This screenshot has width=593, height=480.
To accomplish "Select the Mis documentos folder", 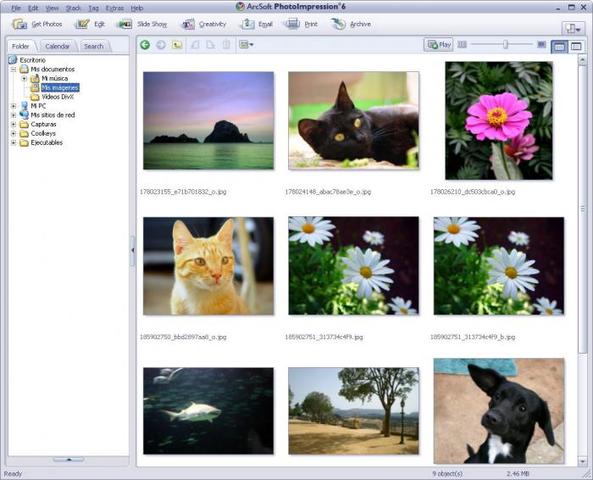I will point(53,69).
